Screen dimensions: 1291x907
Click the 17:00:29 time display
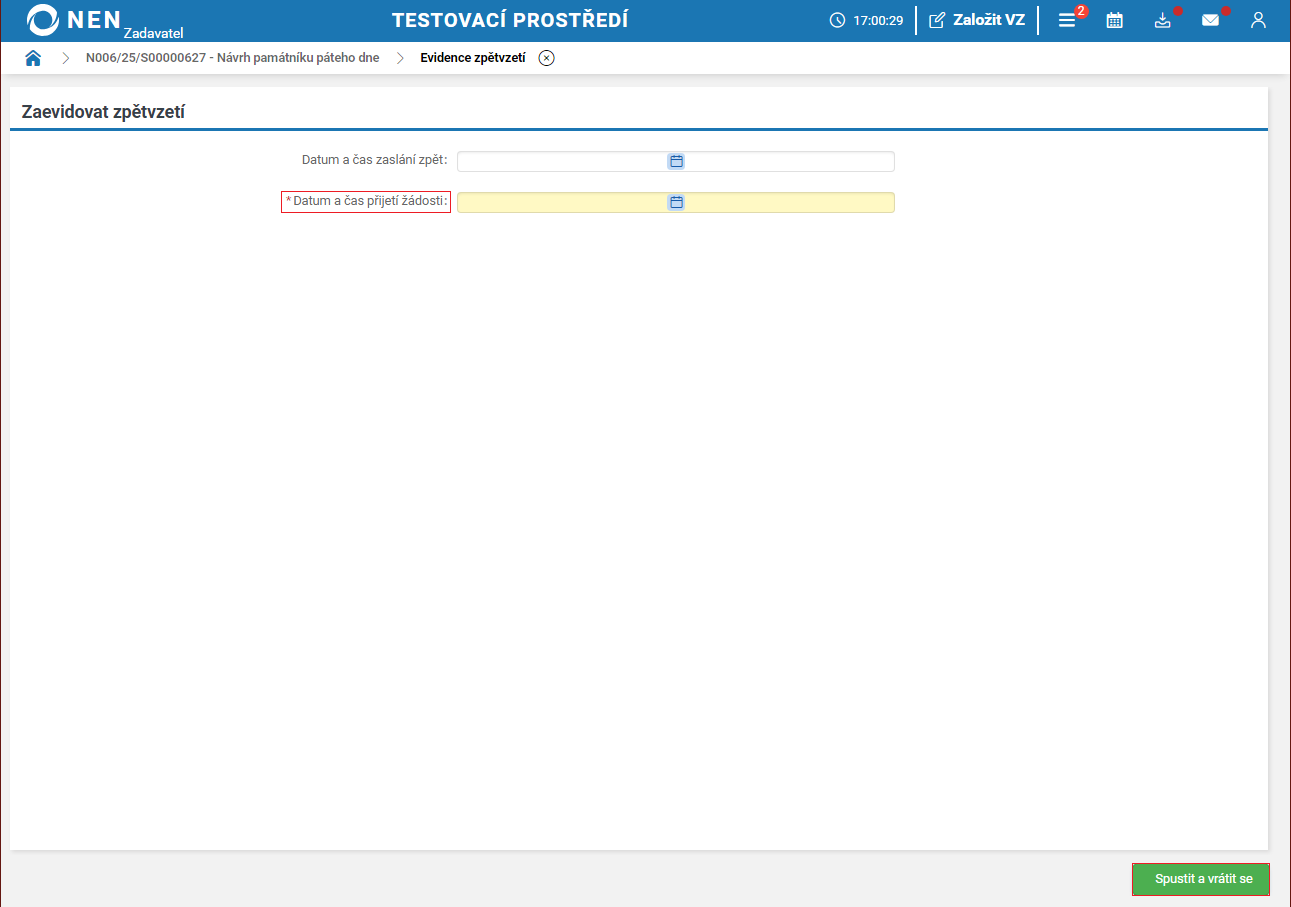878,21
